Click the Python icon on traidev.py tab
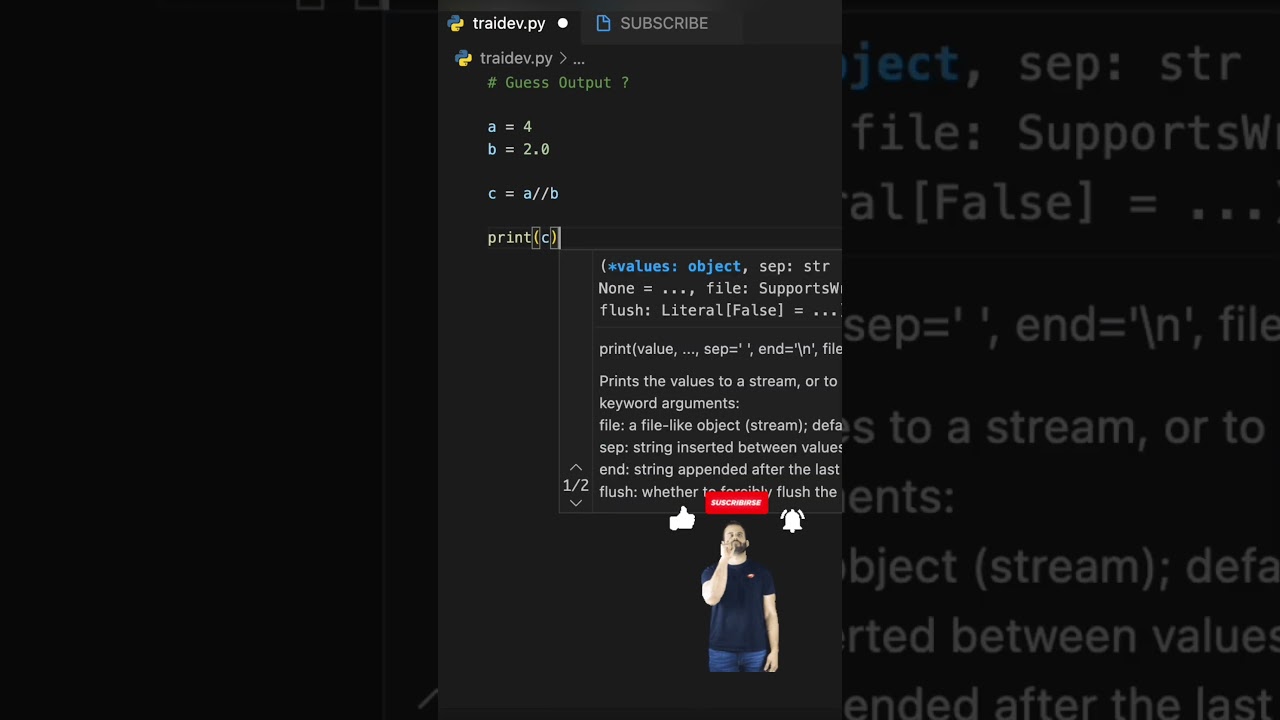The width and height of the screenshot is (1280, 720). [x=456, y=23]
